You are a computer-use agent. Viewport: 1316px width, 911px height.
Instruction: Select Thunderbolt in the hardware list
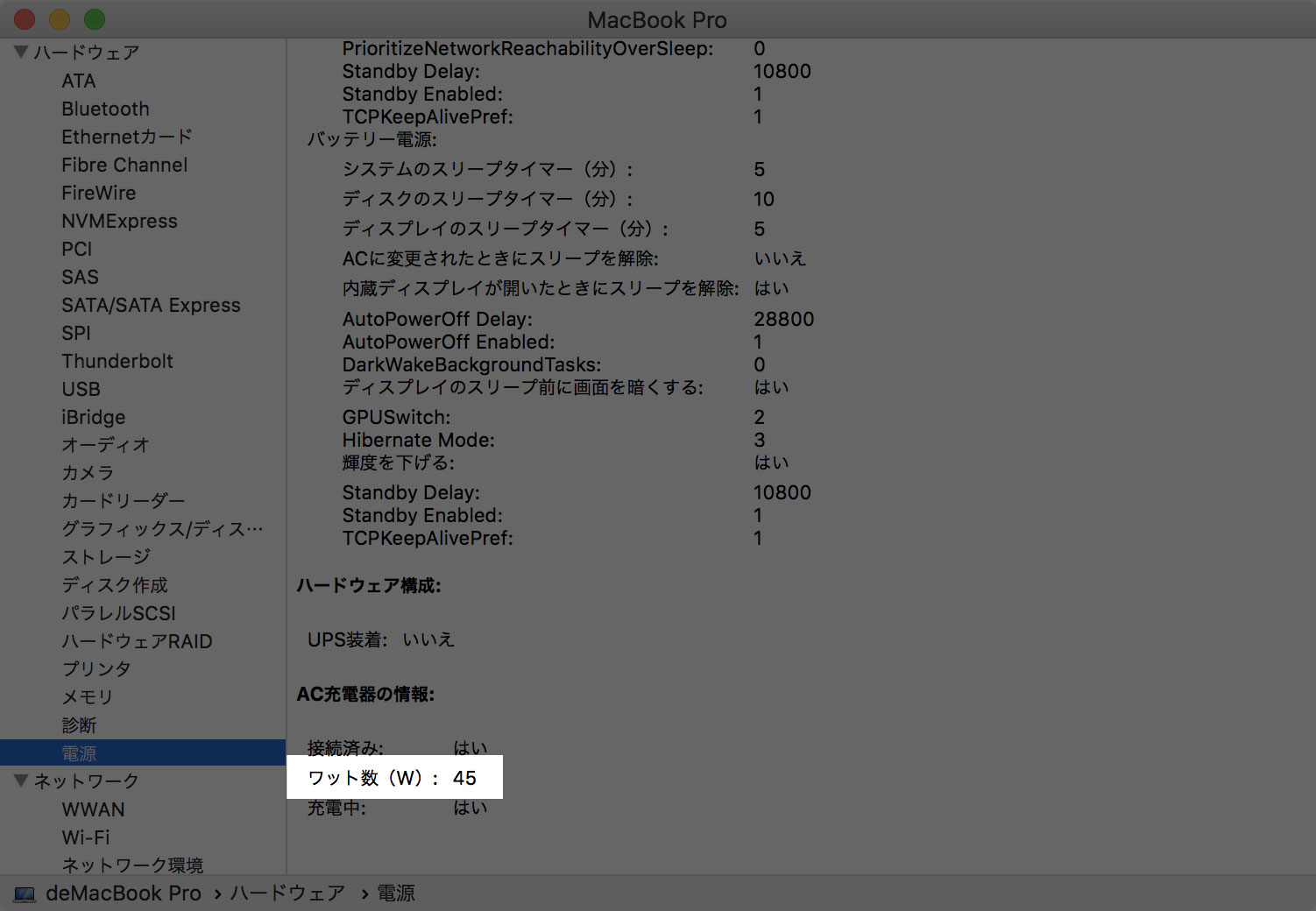coord(117,361)
